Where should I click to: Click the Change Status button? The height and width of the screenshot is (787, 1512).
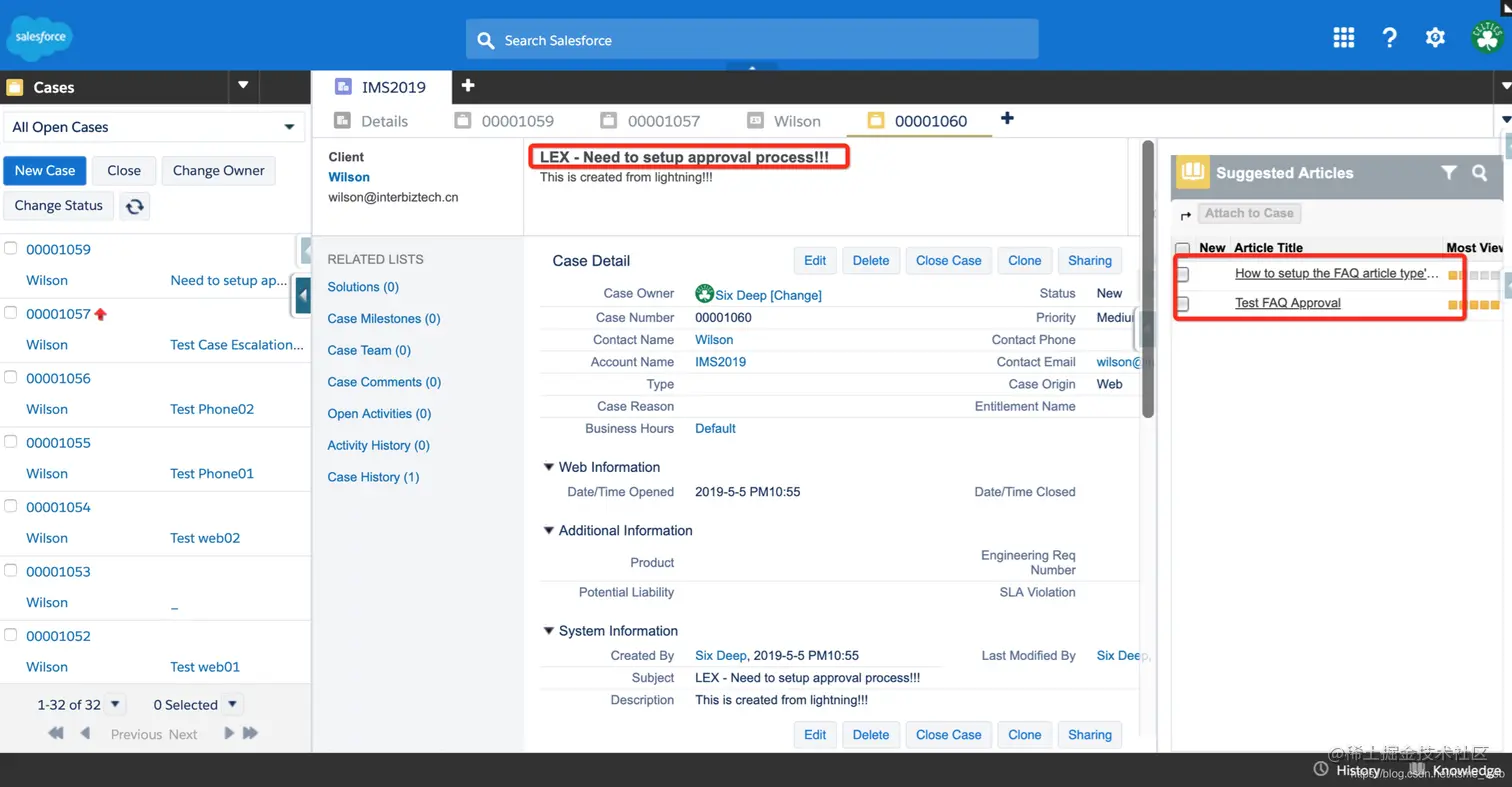click(58, 206)
